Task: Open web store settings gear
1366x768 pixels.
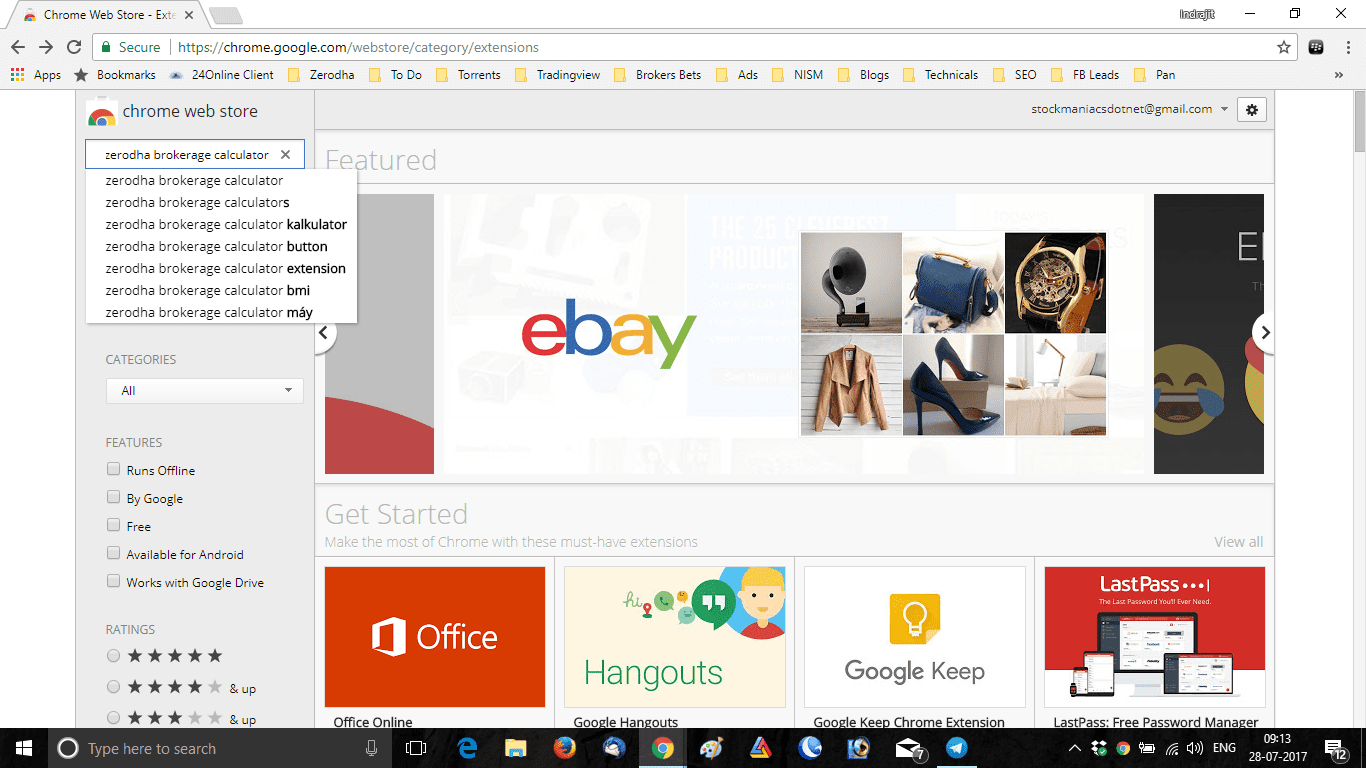Action: [1252, 110]
